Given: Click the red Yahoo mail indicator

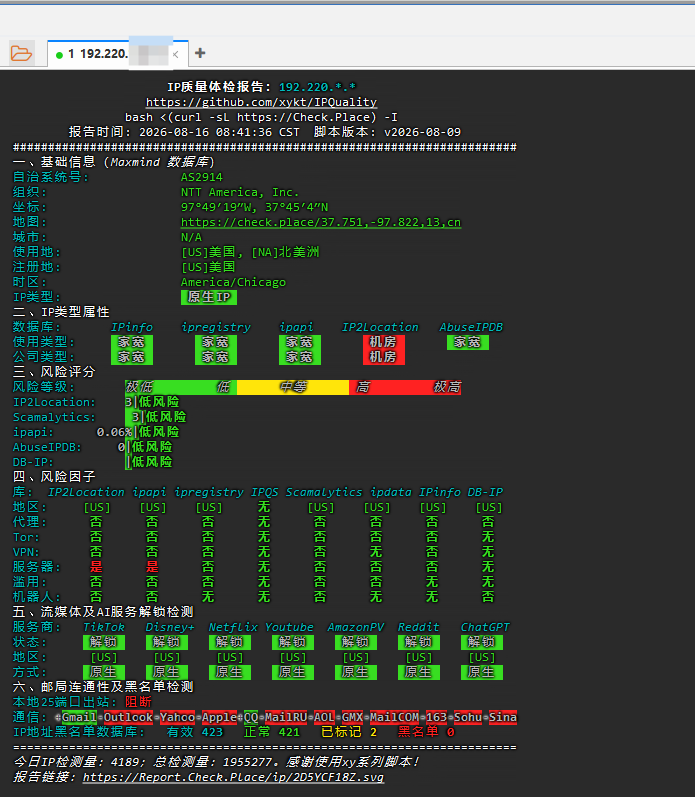Looking at the screenshot, I should tap(177, 718).
